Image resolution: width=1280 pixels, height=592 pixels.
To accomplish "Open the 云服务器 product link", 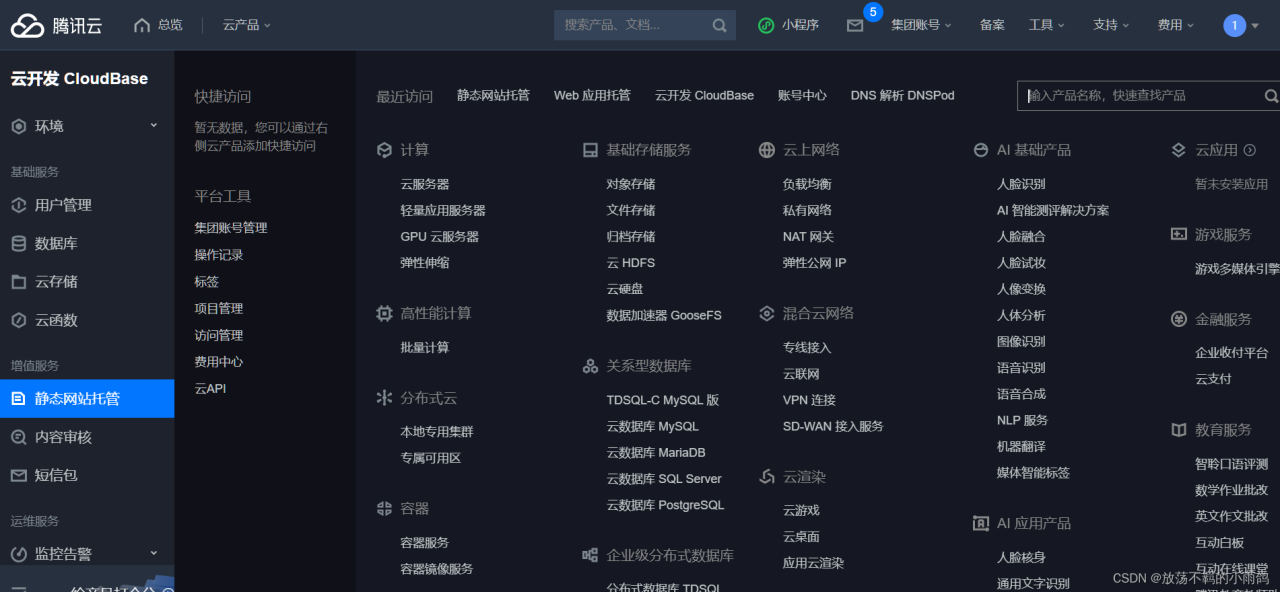I will tap(425, 184).
